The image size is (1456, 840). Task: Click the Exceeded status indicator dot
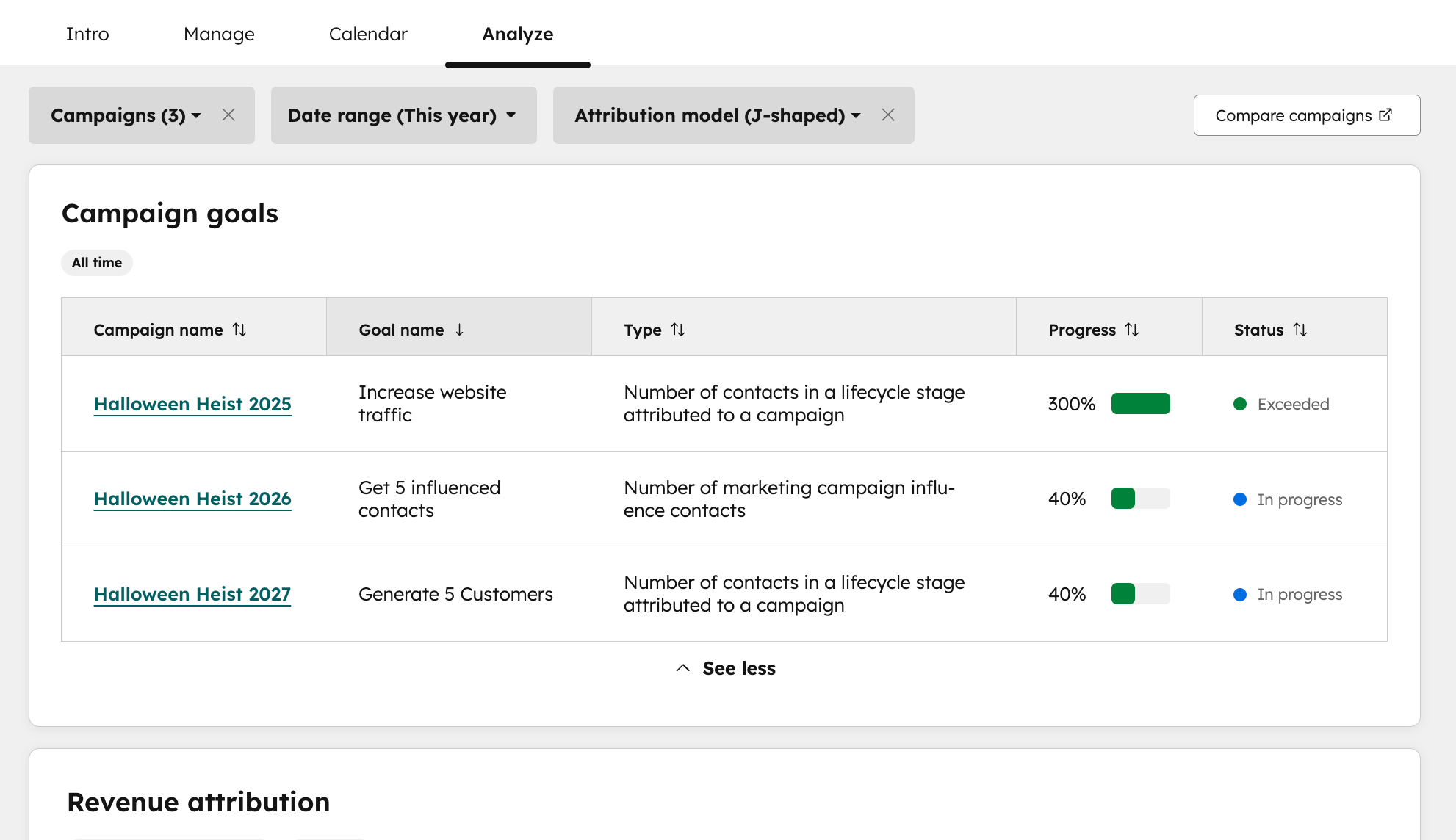(1241, 404)
